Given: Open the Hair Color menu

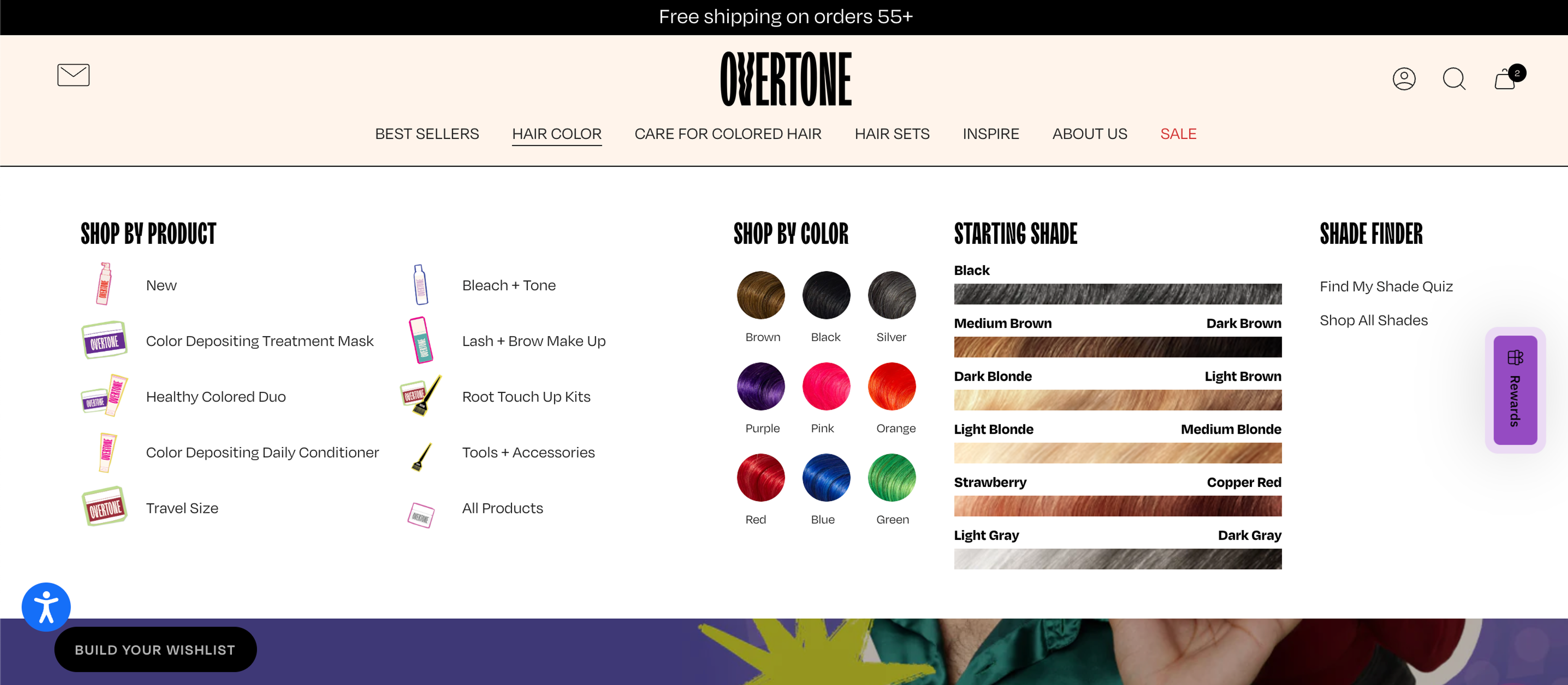Looking at the screenshot, I should coord(556,133).
